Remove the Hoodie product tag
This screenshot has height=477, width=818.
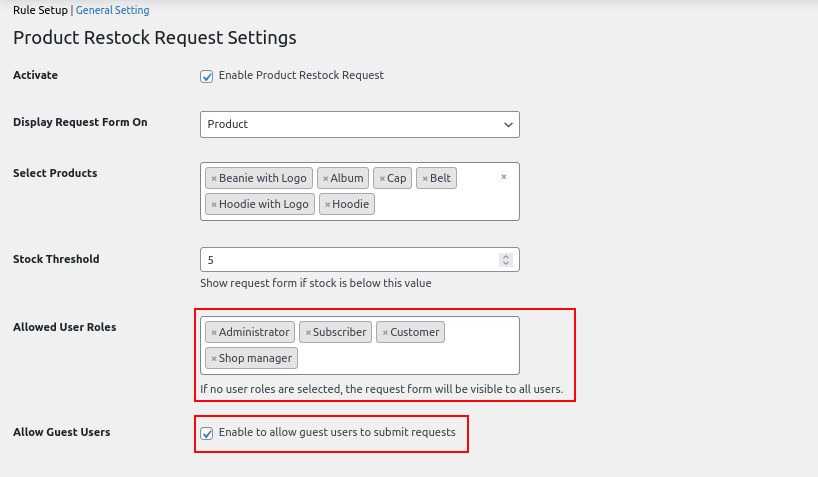[x=327, y=205]
